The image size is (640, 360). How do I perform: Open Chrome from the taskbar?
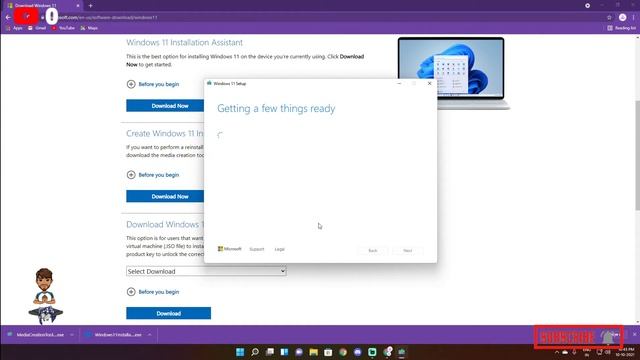click(343, 352)
